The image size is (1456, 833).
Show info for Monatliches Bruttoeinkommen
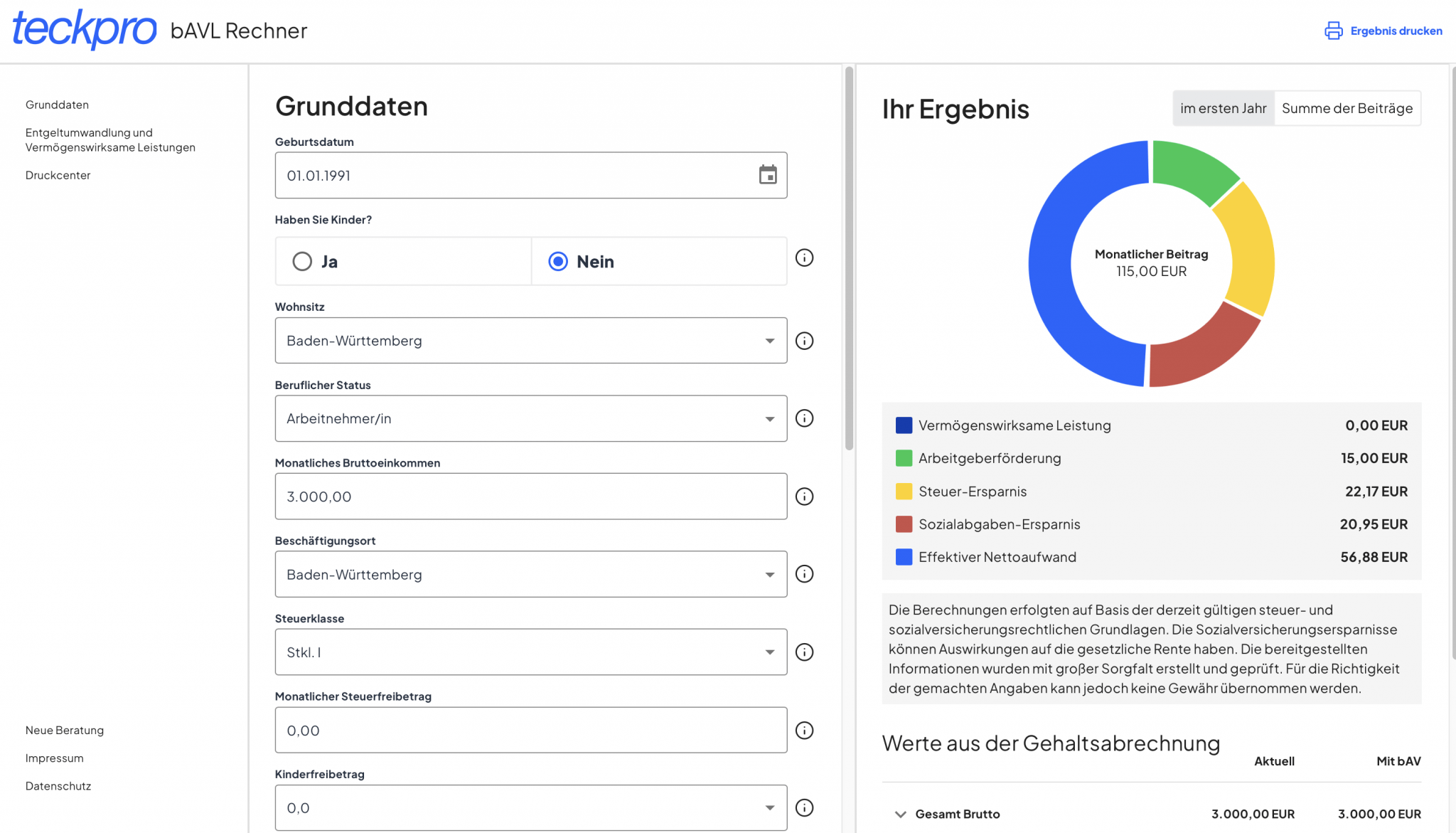tap(804, 497)
